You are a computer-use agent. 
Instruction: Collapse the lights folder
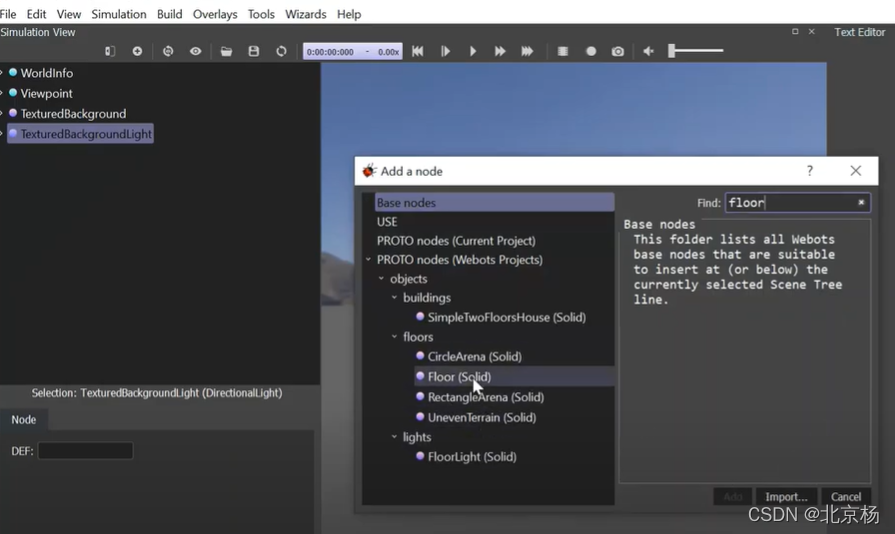(394, 436)
